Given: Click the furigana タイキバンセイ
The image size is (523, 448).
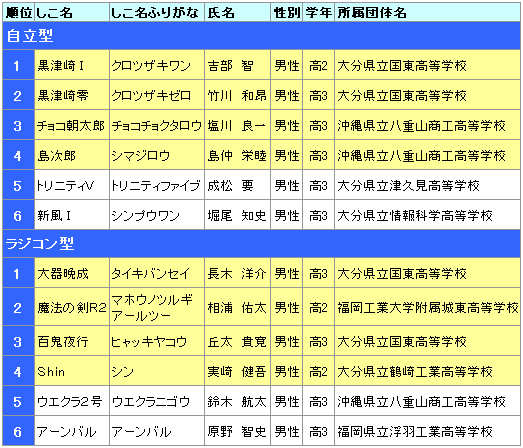Looking at the screenshot, I should click(150, 274).
